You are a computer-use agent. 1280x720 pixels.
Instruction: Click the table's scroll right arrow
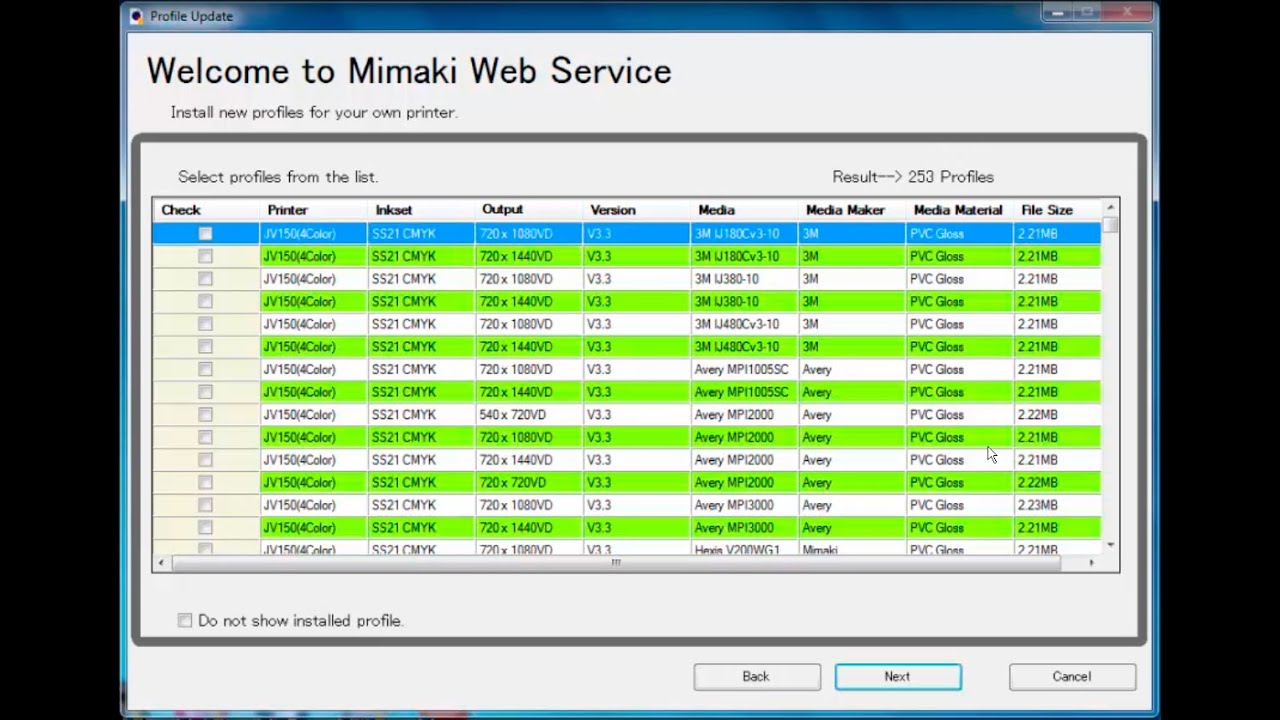(1091, 563)
